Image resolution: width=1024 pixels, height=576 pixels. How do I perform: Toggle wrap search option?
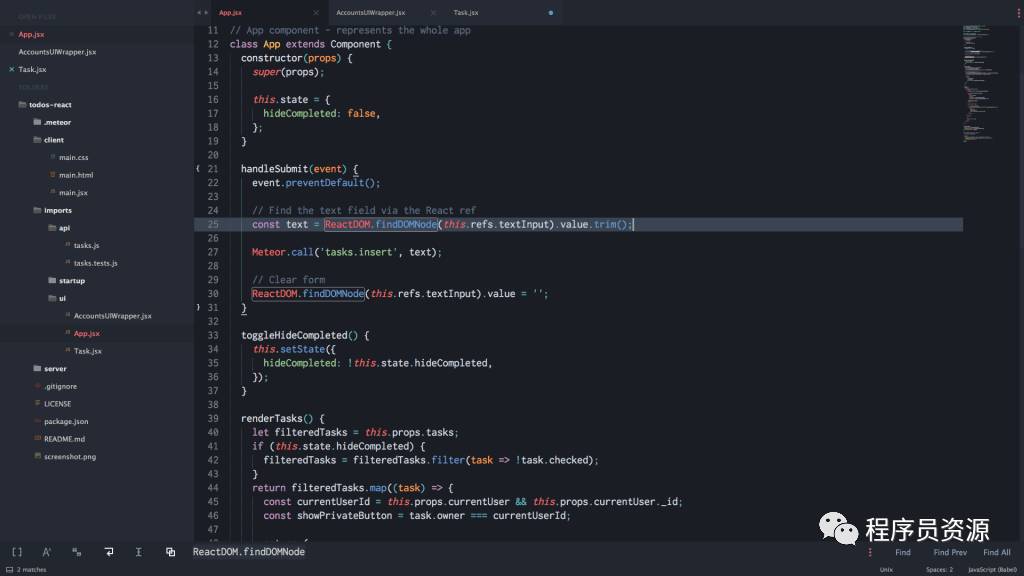tap(108, 552)
